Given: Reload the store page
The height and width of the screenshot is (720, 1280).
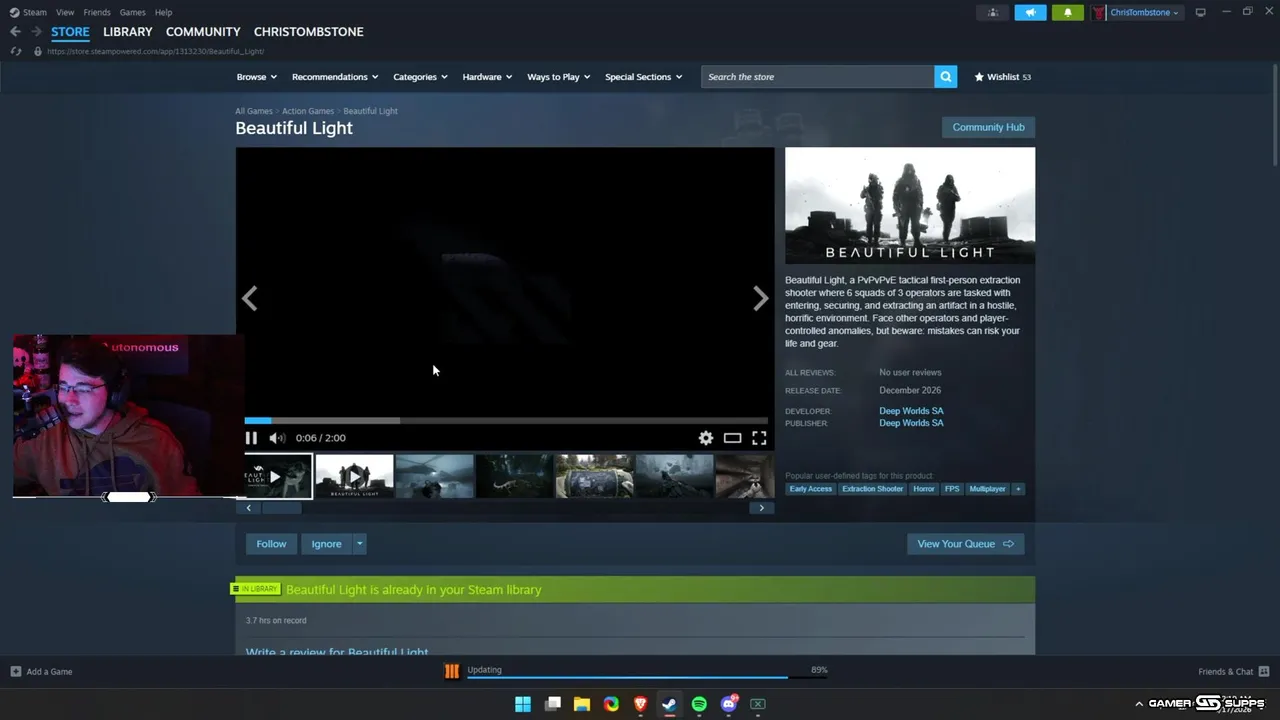Looking at the screenshot, I should (16, 51).
